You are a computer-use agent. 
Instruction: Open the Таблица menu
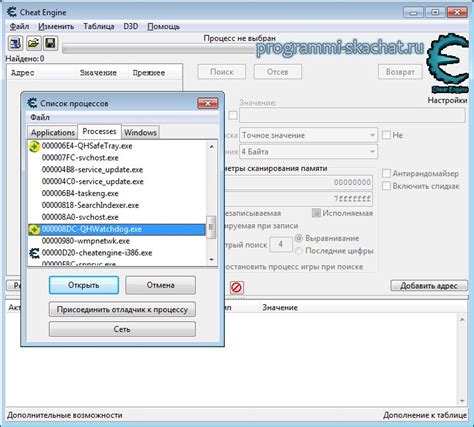click(99, 26)
